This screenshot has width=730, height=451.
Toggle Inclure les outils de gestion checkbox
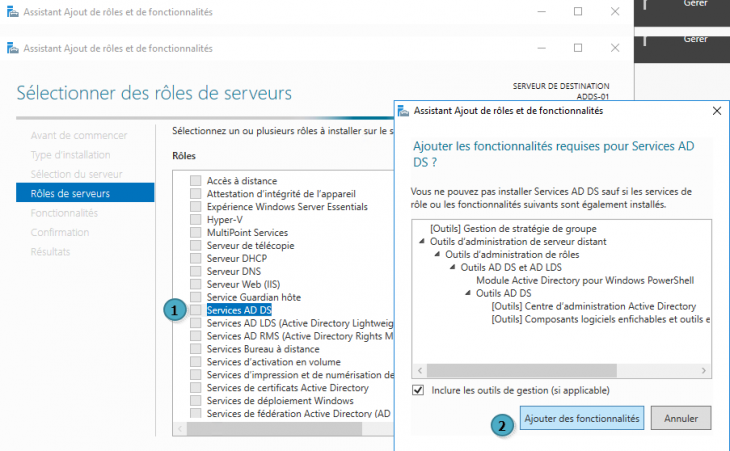pyautogui.click(x=418, y=390)
